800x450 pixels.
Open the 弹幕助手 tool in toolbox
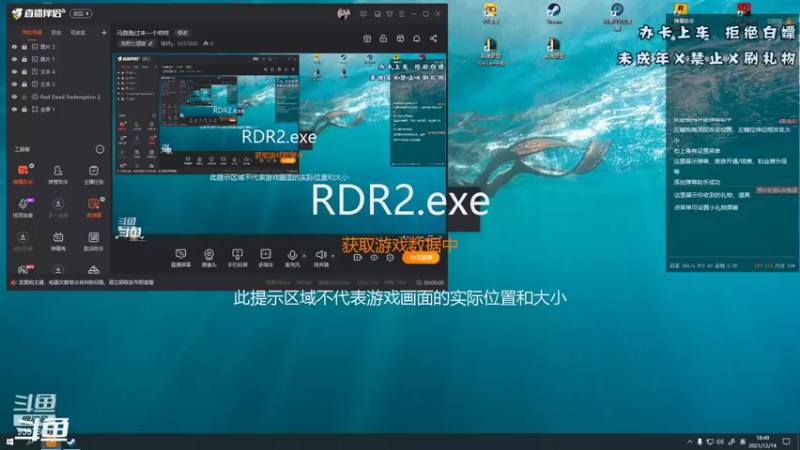pos(22,174)
